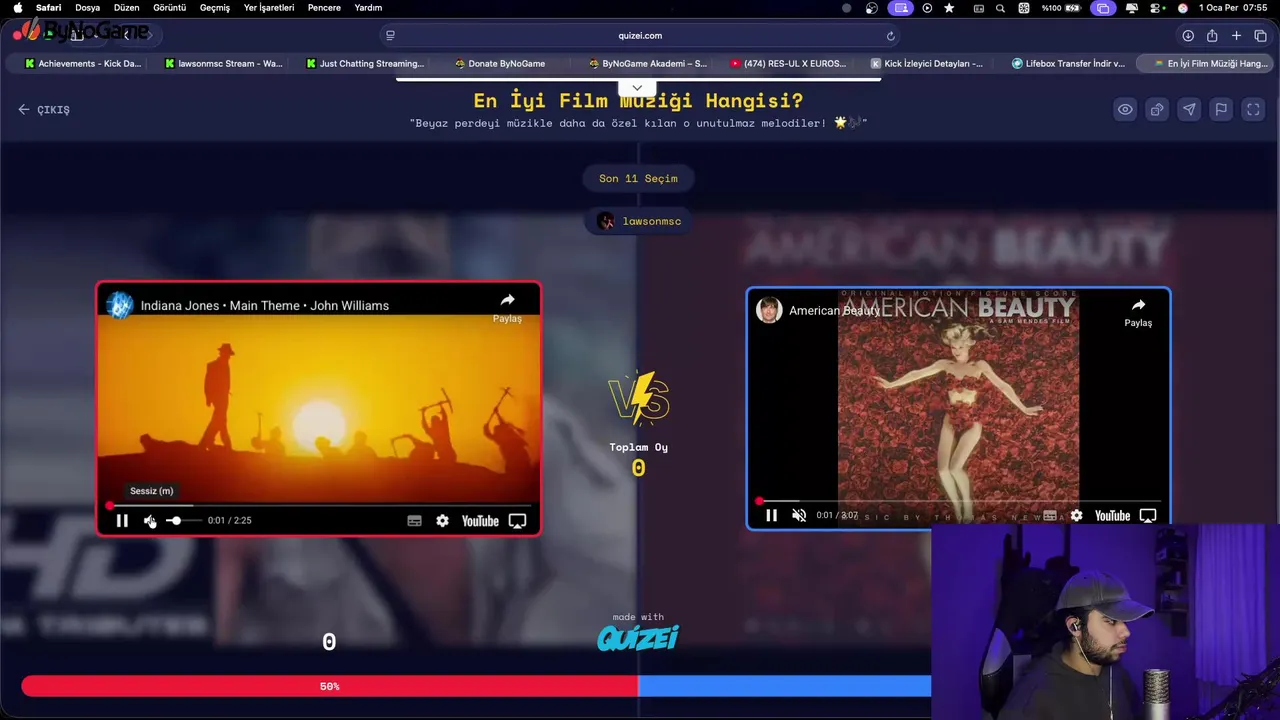Viewport: 1280px width, 720px height.
Task: Open the Dosya menu
Action: [x=87, y=8]
